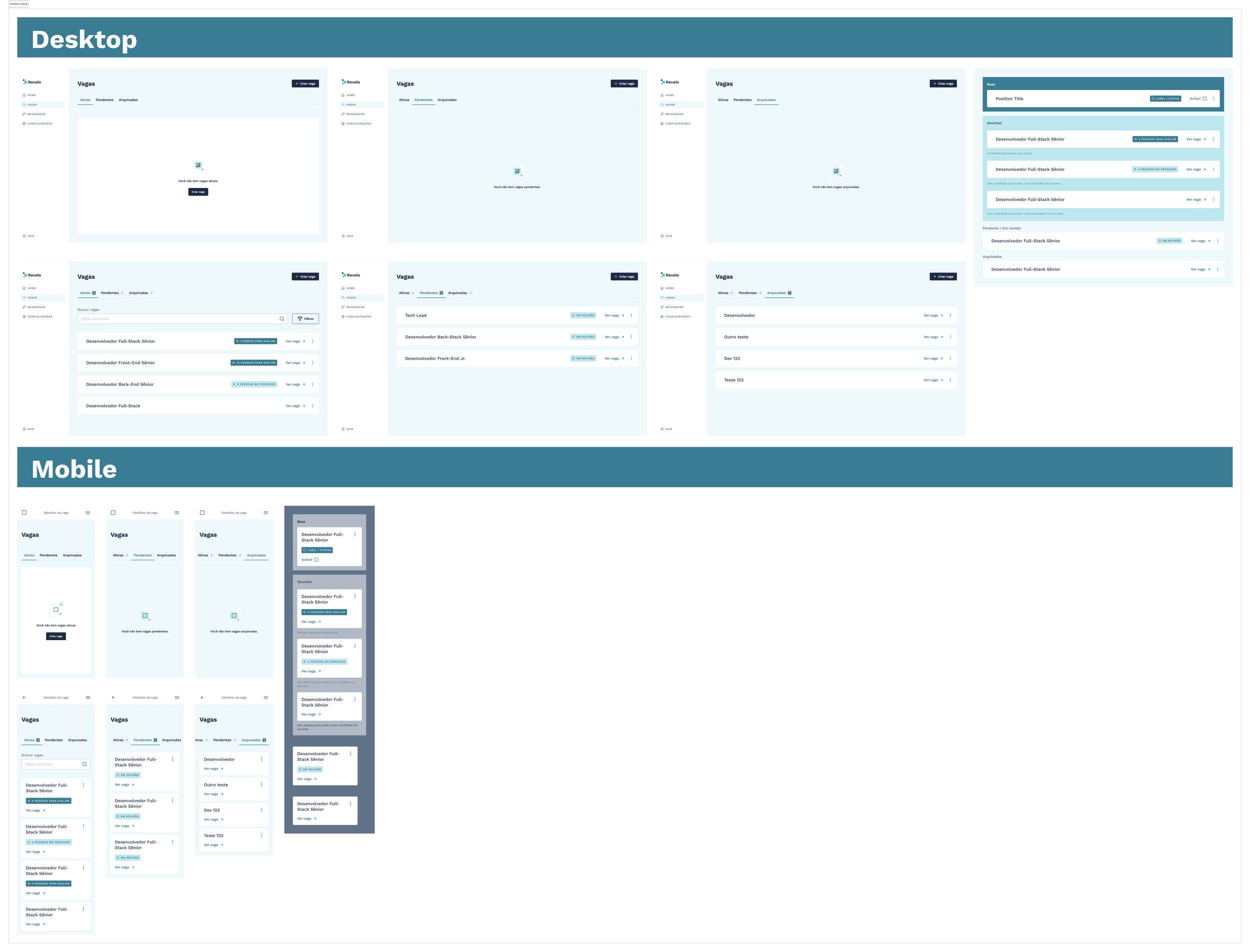Open three-dot menu on desktop Dev 123 row
The height and width of the screenshot is (952, 1250).
950,358
